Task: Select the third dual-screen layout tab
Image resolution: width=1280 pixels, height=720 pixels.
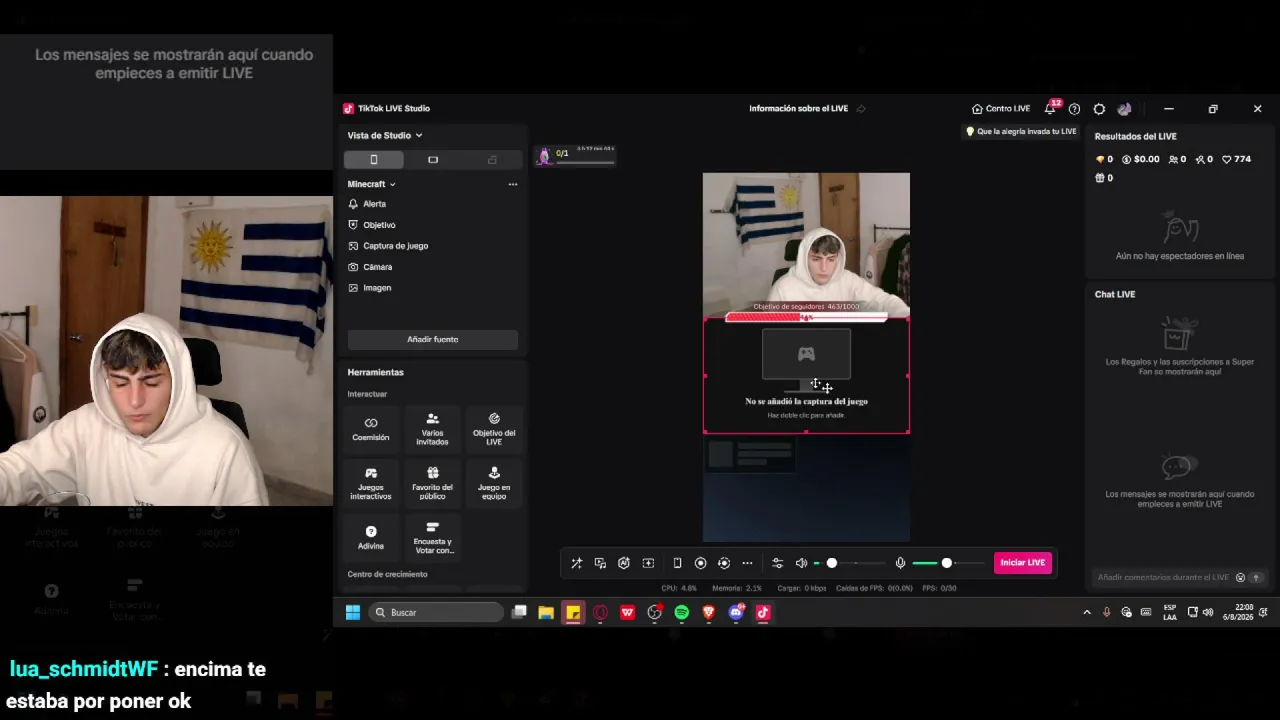Action: [492, 160]
